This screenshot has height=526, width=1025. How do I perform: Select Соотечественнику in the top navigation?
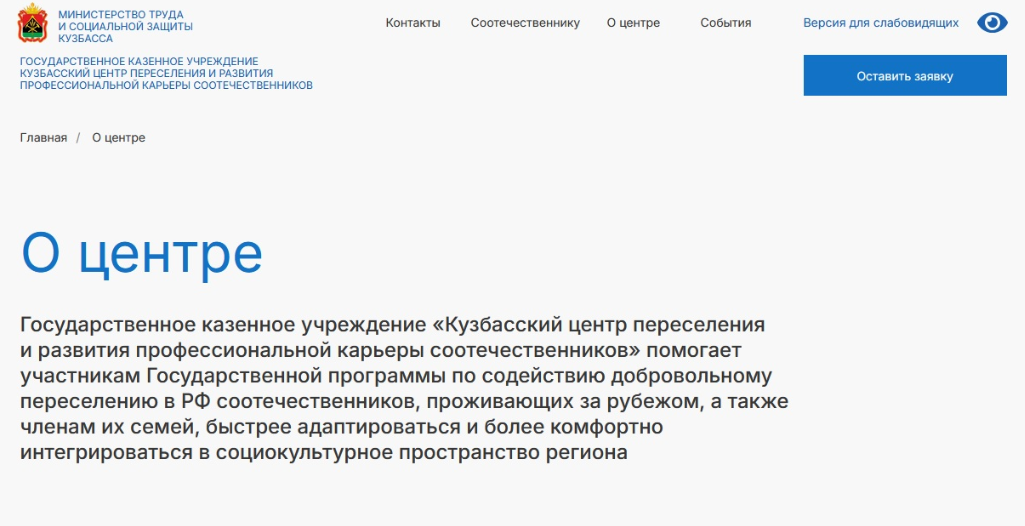pyautogui.click(x=525, y=23)
